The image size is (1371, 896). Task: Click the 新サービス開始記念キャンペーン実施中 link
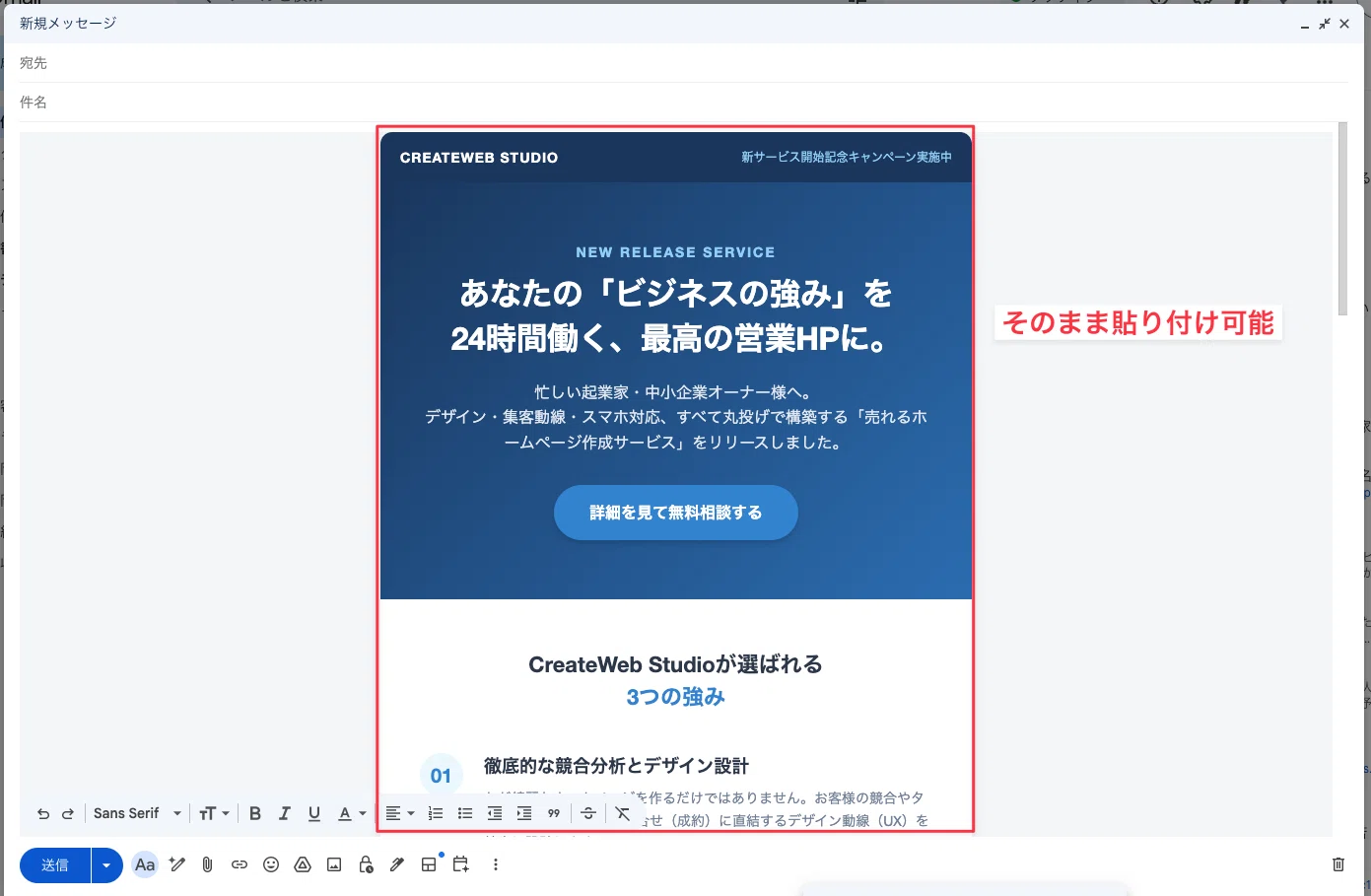[847, 157]
